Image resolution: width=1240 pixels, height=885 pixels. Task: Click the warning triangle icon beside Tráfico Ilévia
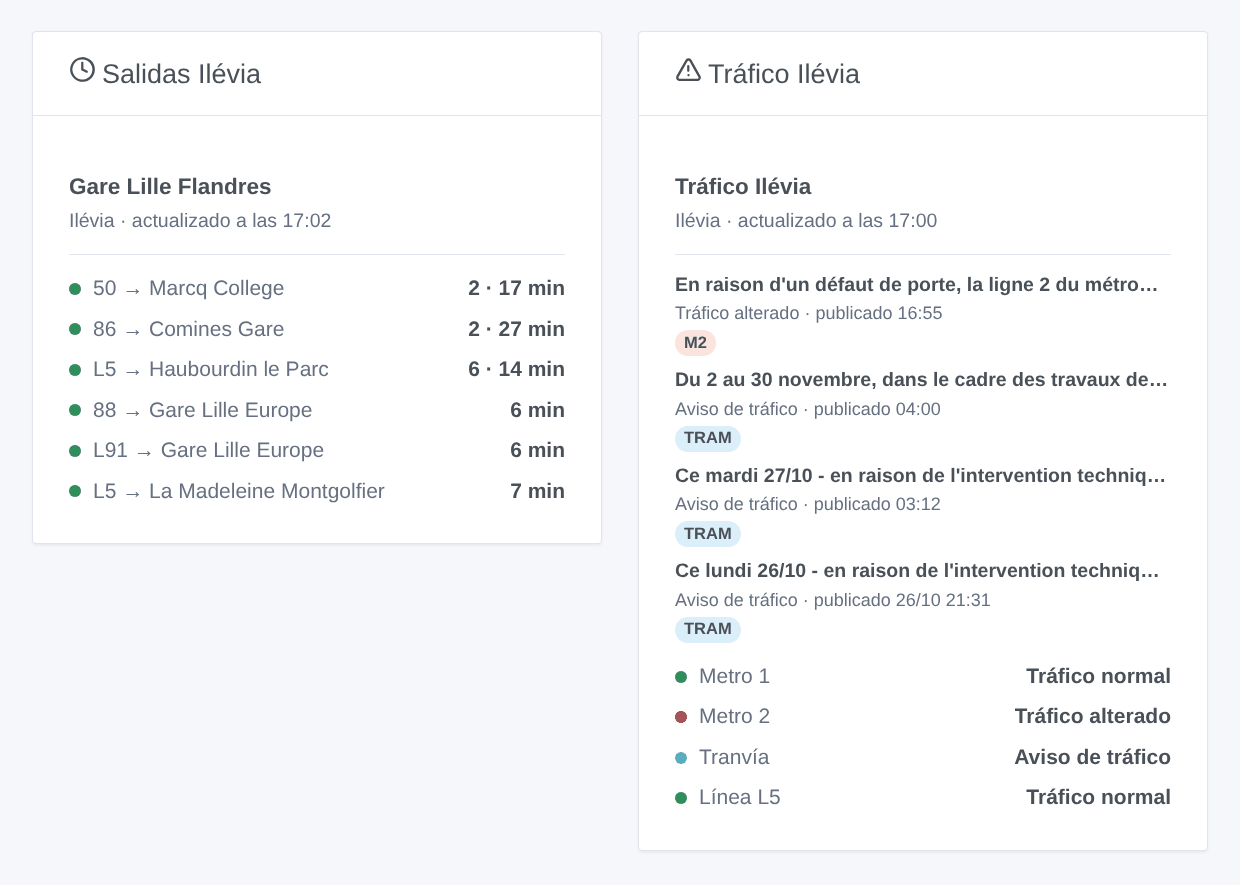tap(688, 70)
